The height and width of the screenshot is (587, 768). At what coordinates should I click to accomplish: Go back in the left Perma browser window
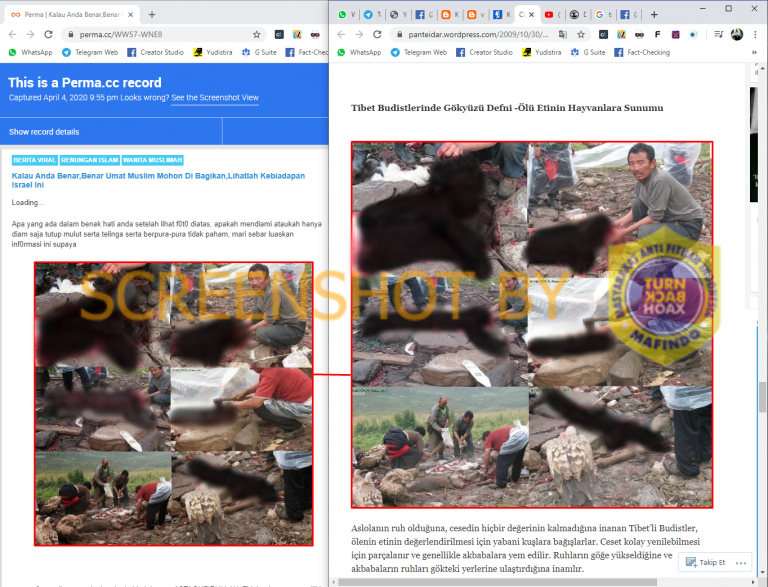coord(13,34)
